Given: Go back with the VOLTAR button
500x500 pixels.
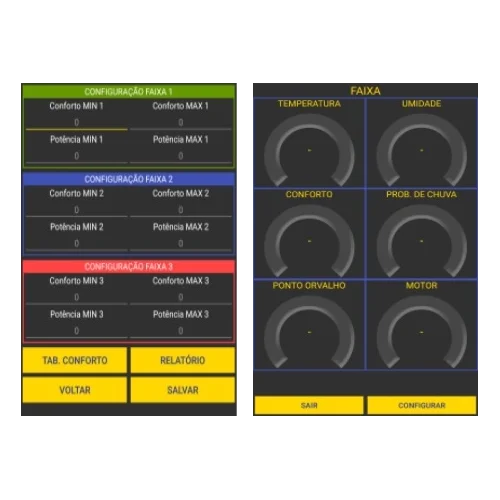Looking at the screenshot, I should pyautogui.click(x=75, y=390).
